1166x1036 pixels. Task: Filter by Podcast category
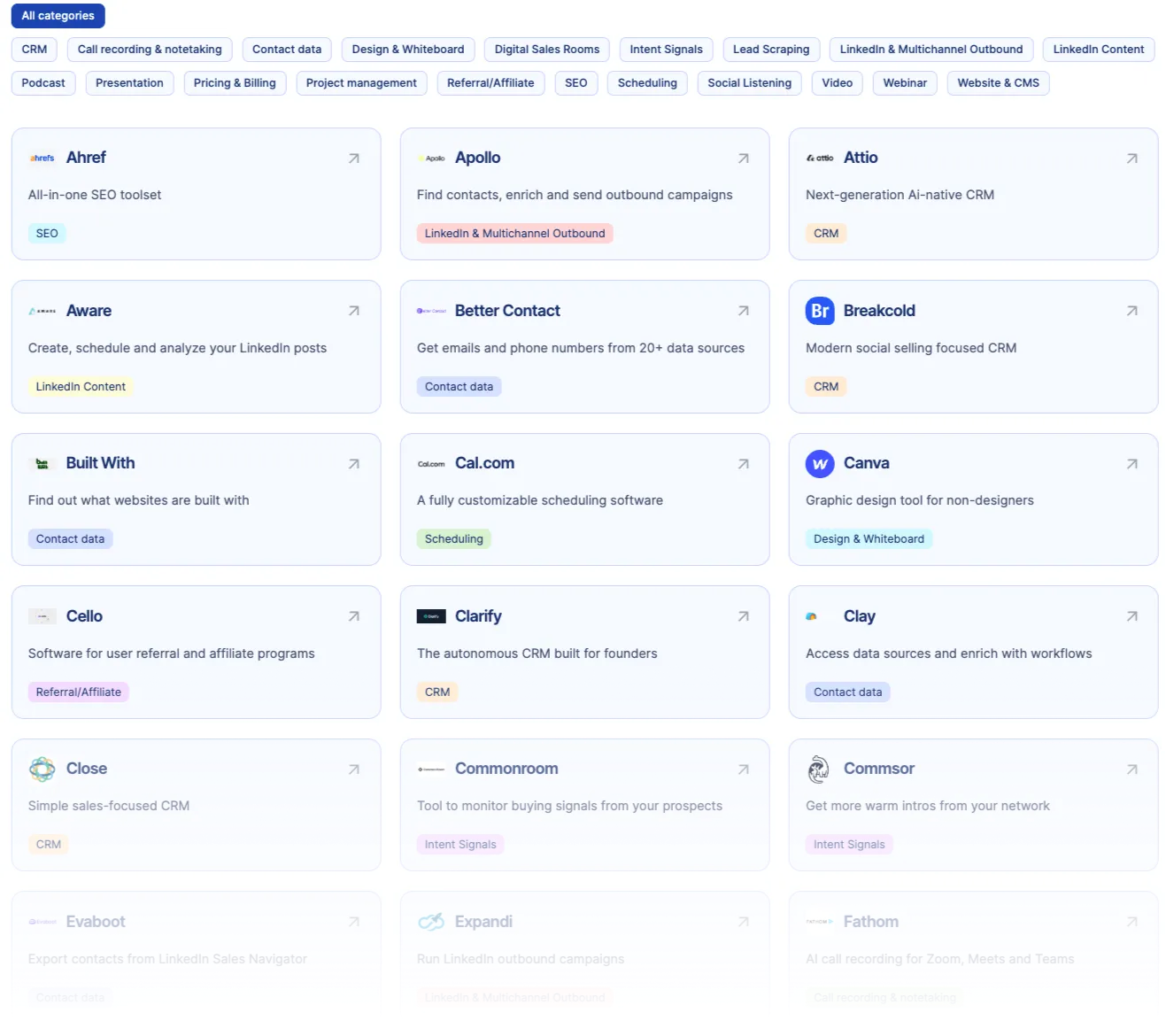(43, 83)
